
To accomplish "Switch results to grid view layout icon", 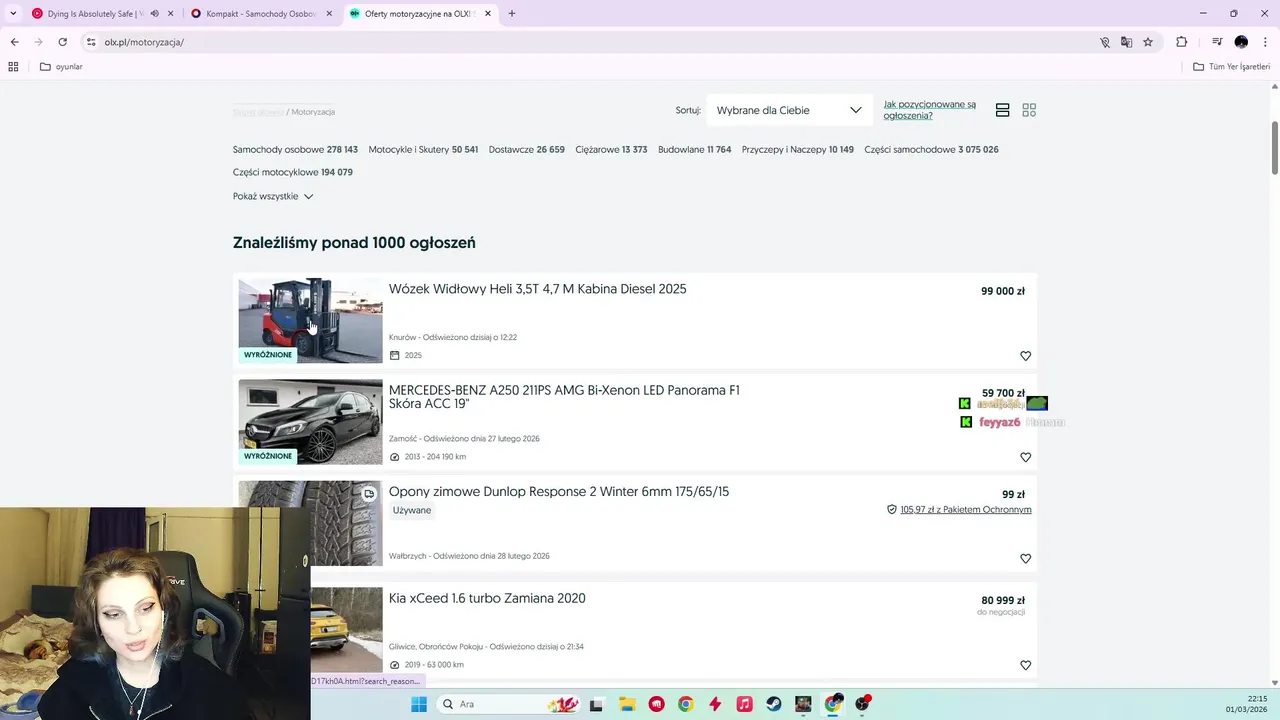I will coord(1029,110).
